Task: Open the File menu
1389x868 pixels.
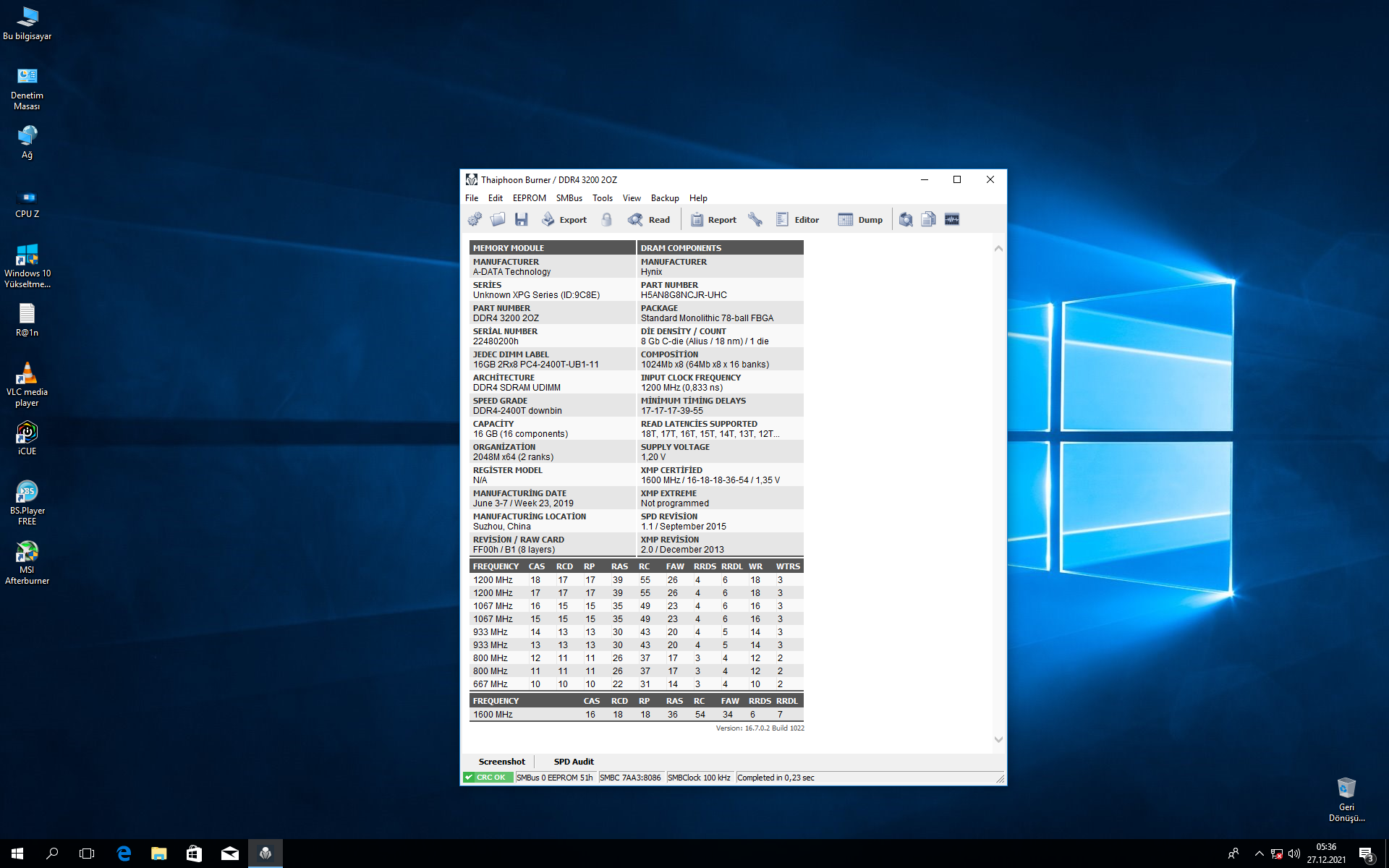Action: [472, 198]
